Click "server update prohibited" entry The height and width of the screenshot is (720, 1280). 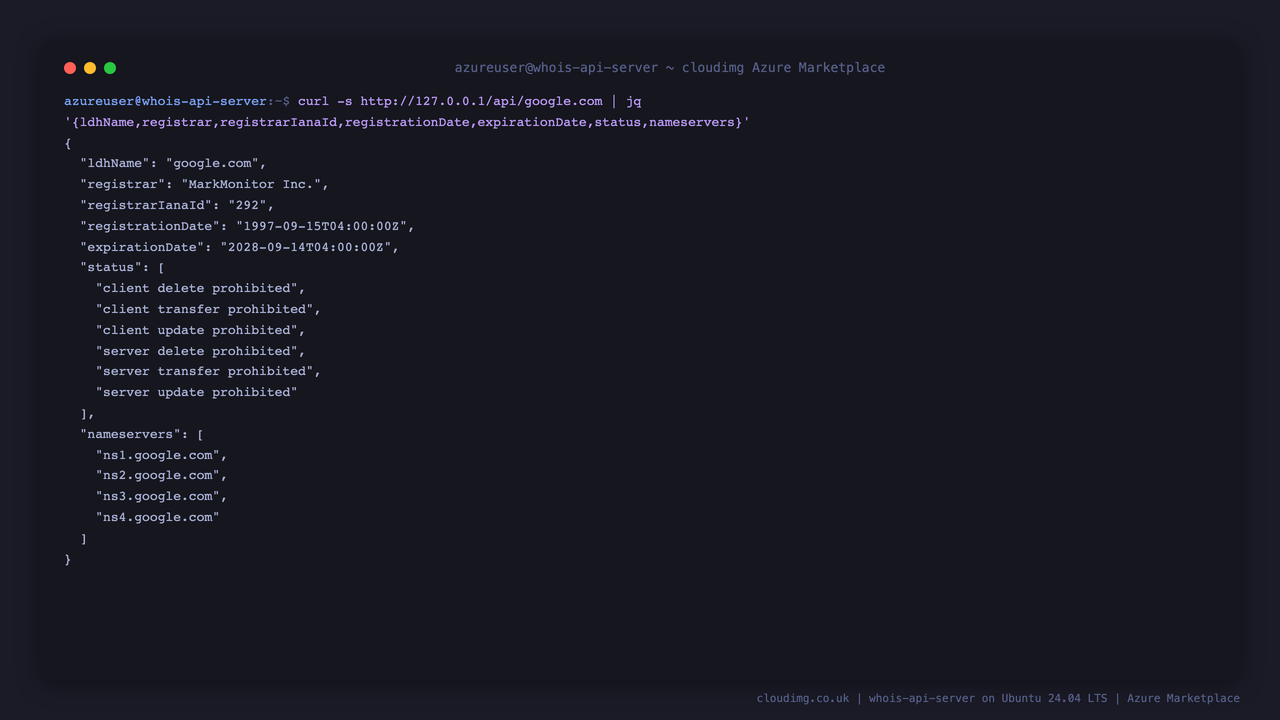tap(197, 392)
